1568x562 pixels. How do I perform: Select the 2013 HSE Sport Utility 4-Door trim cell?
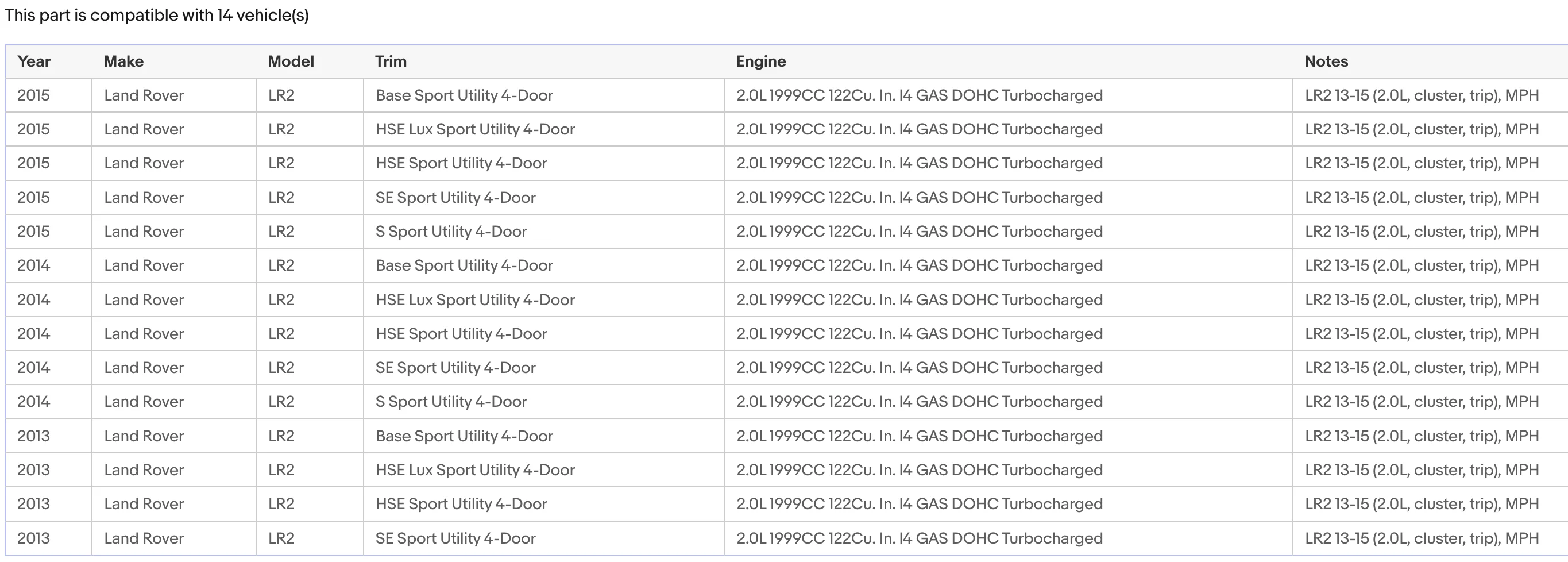pyautogui.click(x=544, y=504)
